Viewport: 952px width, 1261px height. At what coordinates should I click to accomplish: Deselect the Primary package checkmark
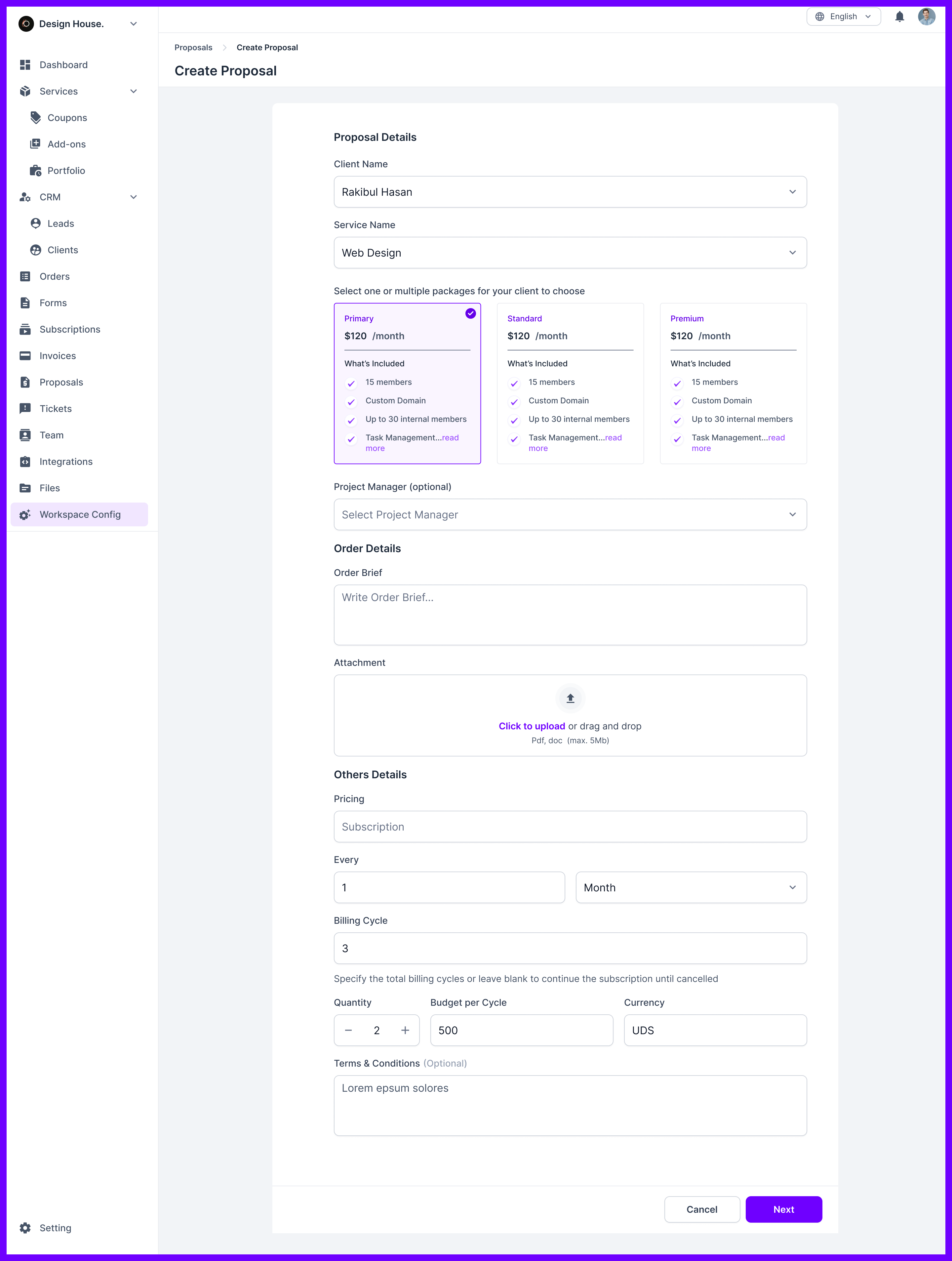click(x=470, y=313)
